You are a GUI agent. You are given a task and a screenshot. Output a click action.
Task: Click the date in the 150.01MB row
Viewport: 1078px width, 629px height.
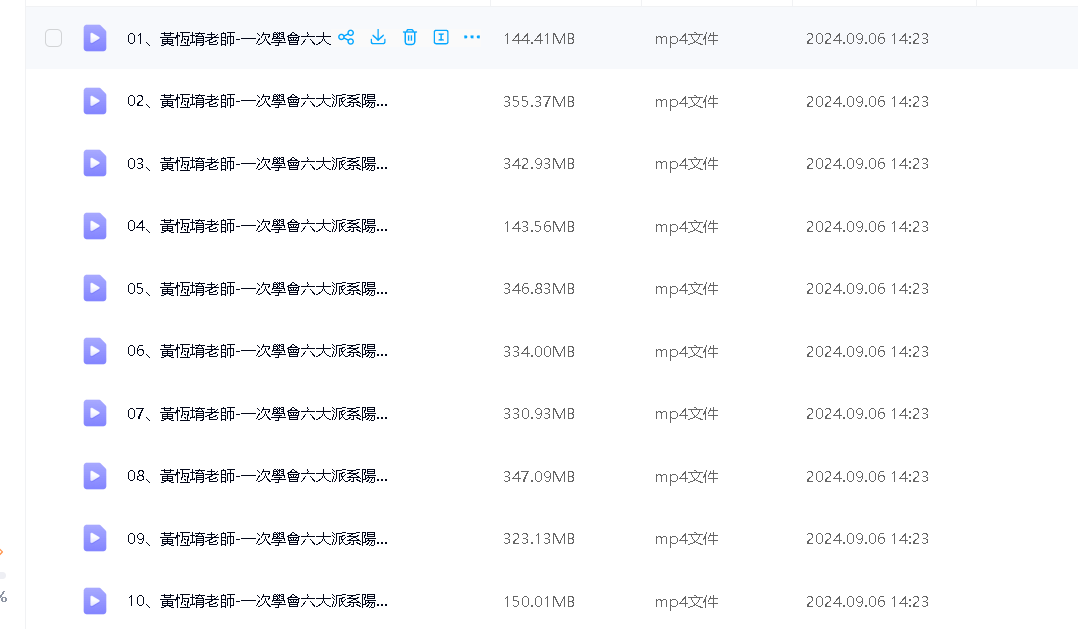867,601
